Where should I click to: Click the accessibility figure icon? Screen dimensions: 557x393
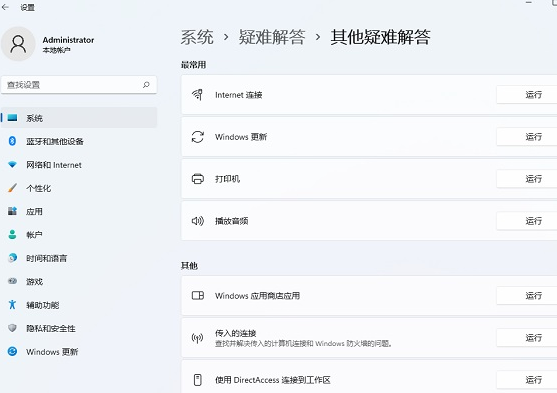point(12,305)
